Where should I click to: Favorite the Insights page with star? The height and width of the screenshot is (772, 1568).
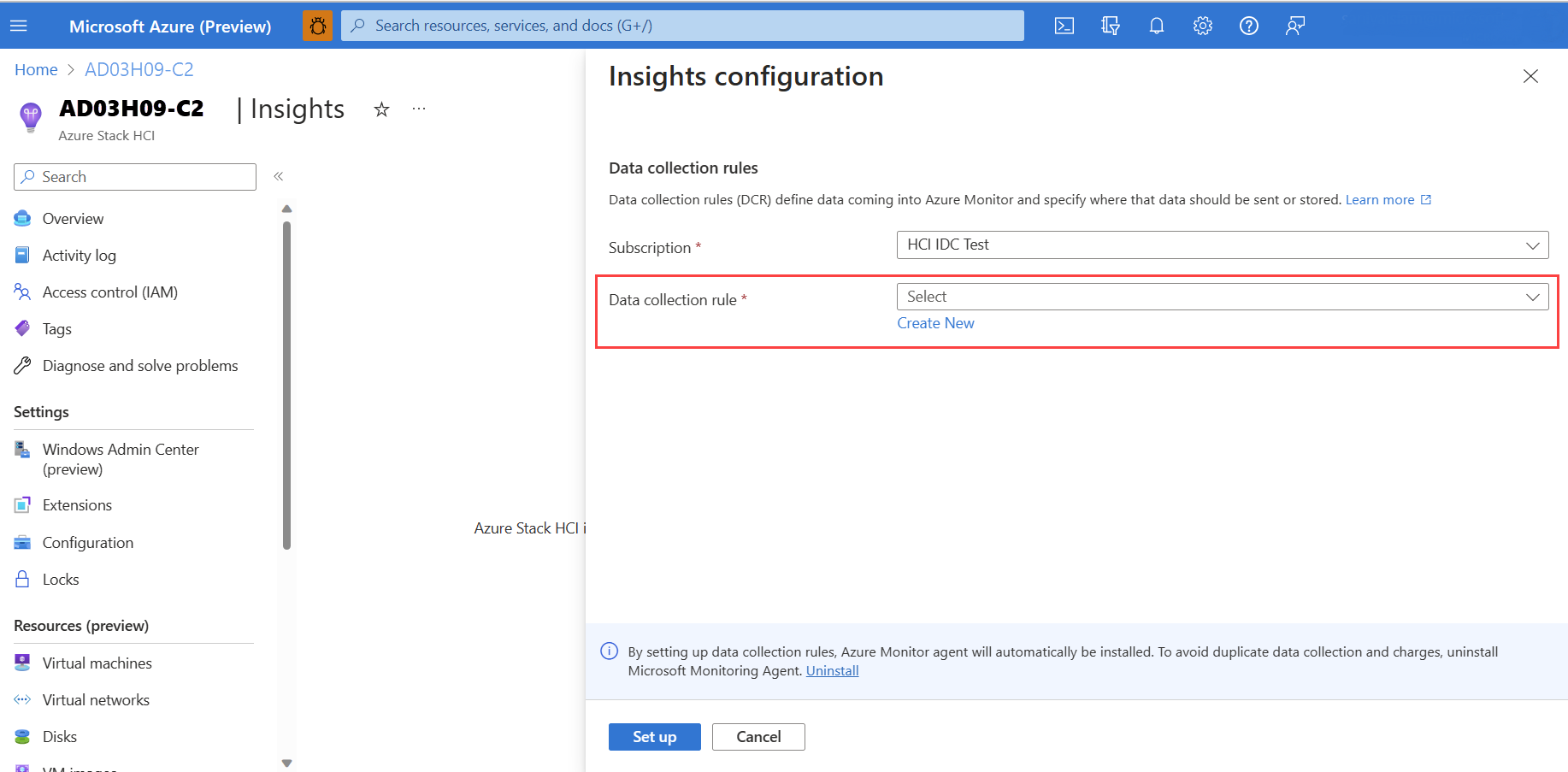(381, 109)
